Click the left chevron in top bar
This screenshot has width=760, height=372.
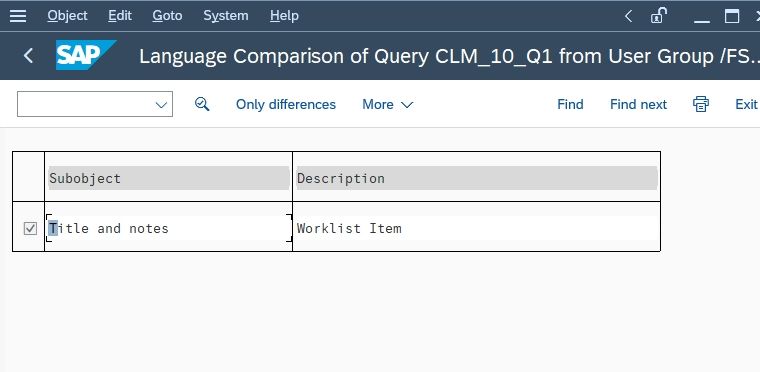628,16
